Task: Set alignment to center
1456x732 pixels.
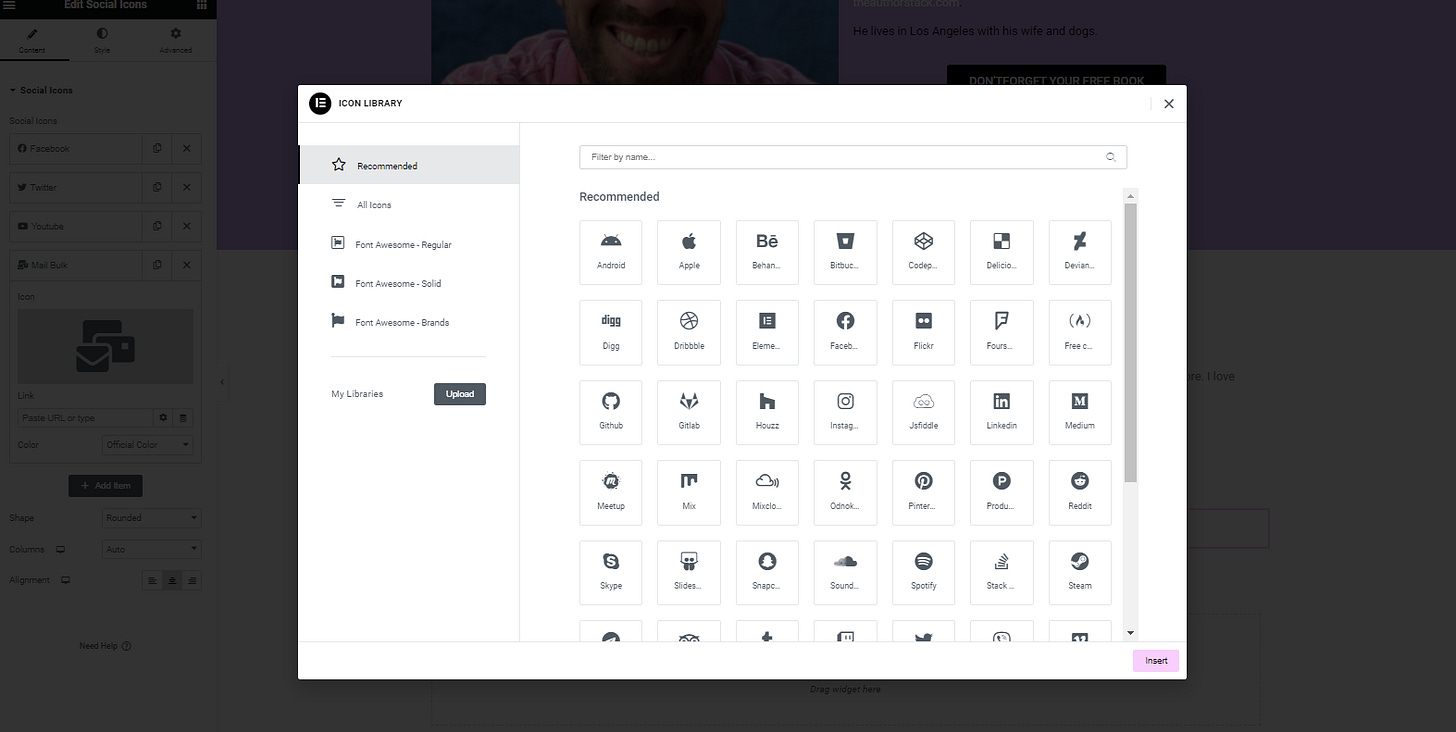Action: coord(172,580)
